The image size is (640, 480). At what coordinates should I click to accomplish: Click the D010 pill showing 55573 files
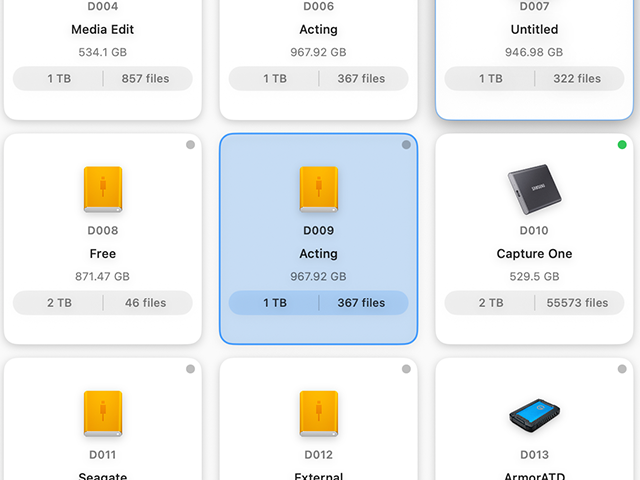pyautogui.click(x=534, y=303)
